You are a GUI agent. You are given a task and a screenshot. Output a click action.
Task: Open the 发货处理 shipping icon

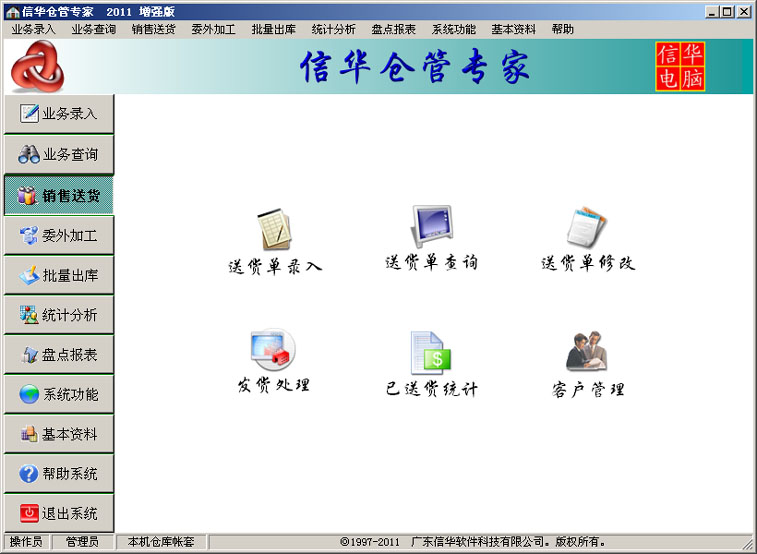[x=273, y=350]
